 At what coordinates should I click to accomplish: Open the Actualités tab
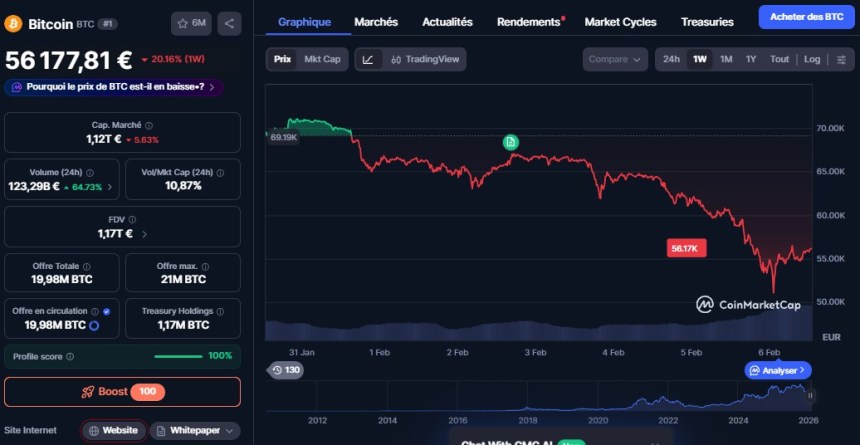(x=448, y=22)
